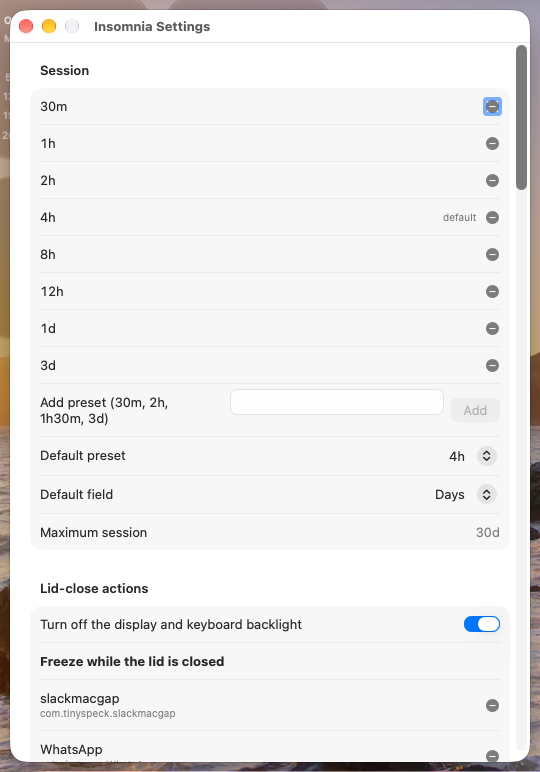Remove the 3d preset entry
The height and width of the screenshot is (772, 540).
492,365
